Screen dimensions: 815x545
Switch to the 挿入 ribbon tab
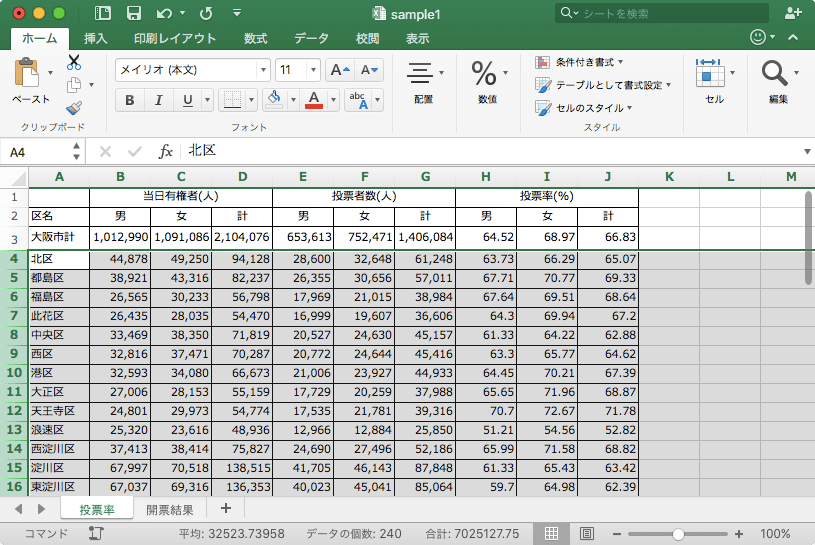click(96, 38)
